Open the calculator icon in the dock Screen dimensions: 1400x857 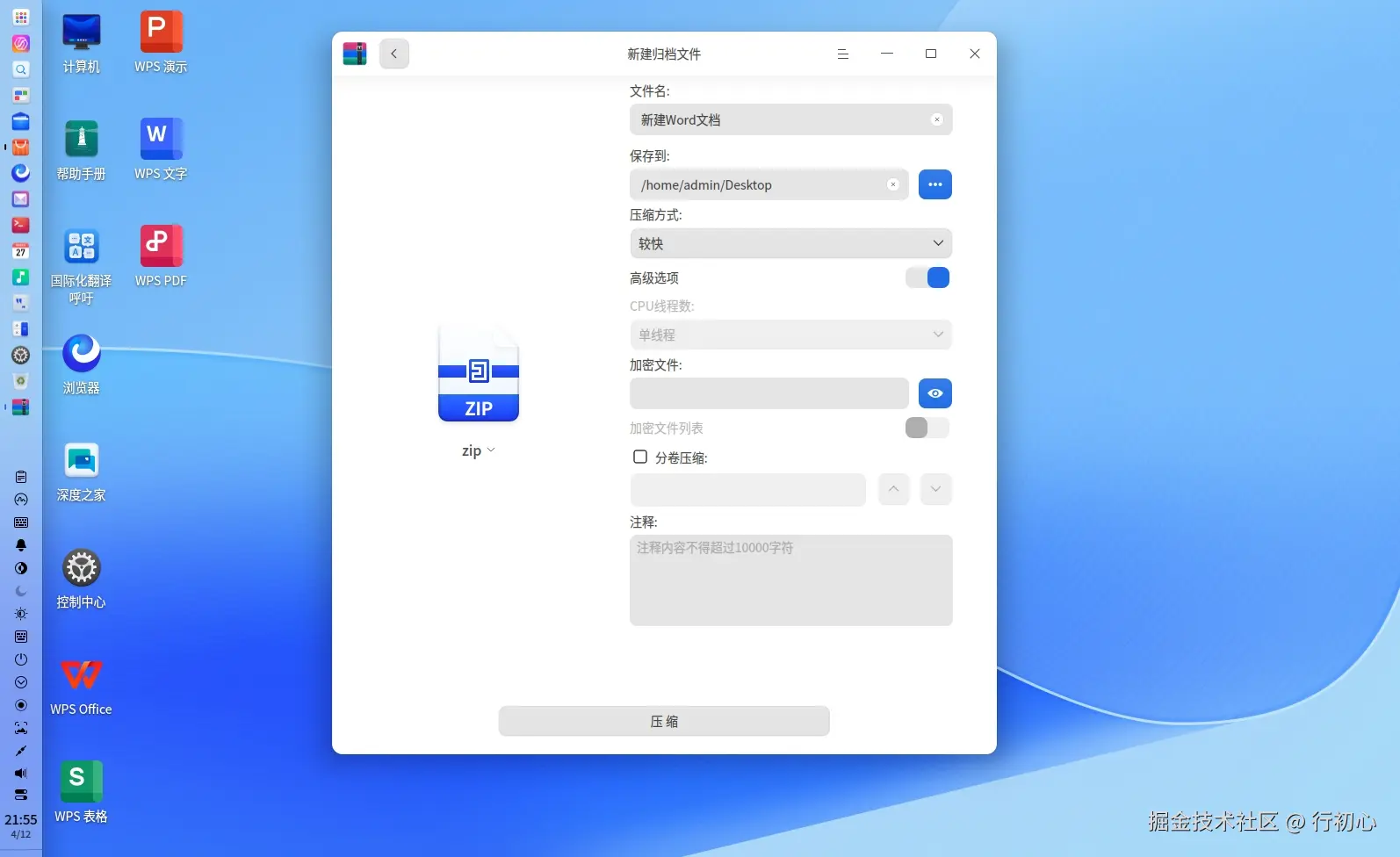pos(21,329)
